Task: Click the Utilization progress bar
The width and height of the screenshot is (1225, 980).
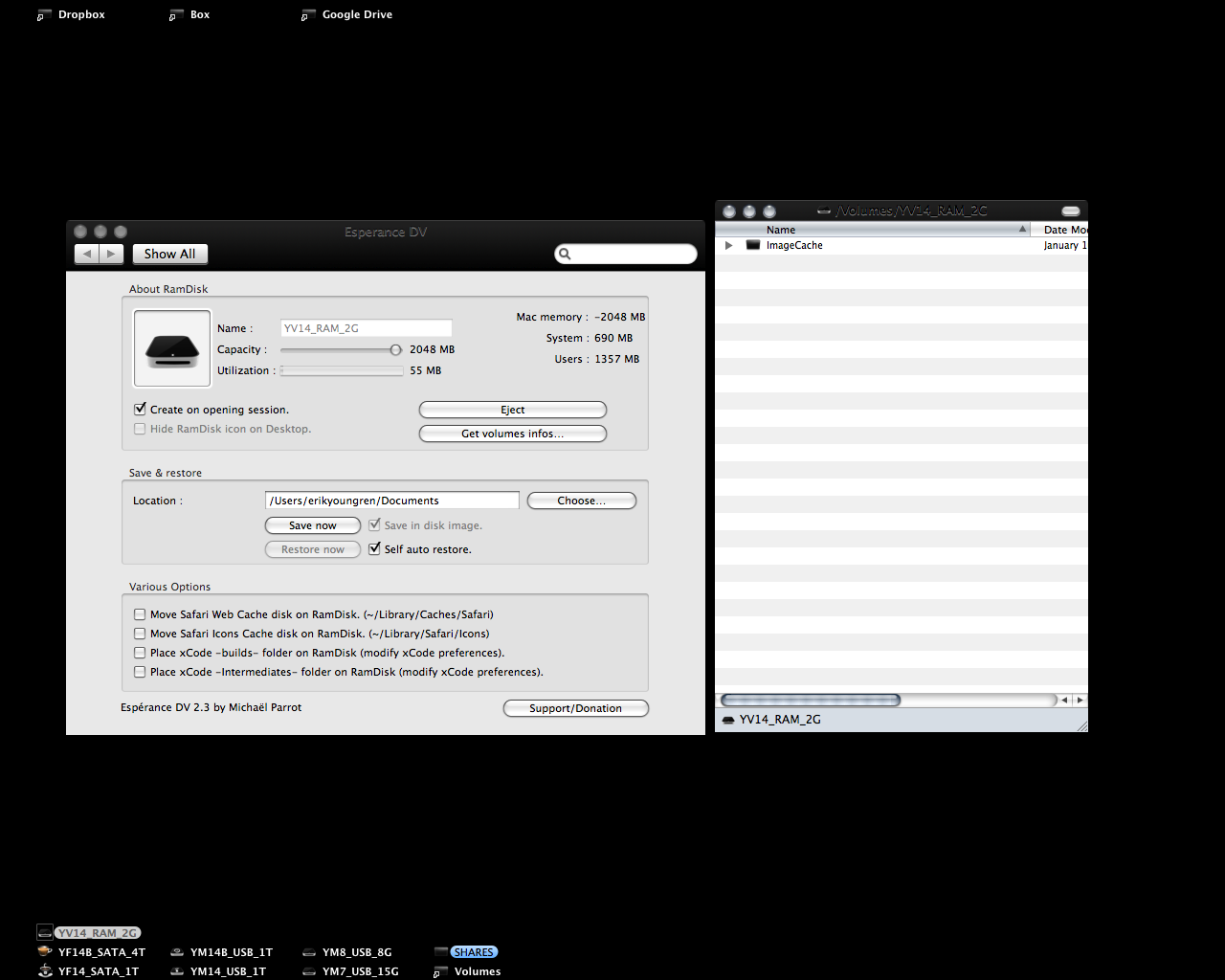Action: pyautogui.click(x=342, y=370)
